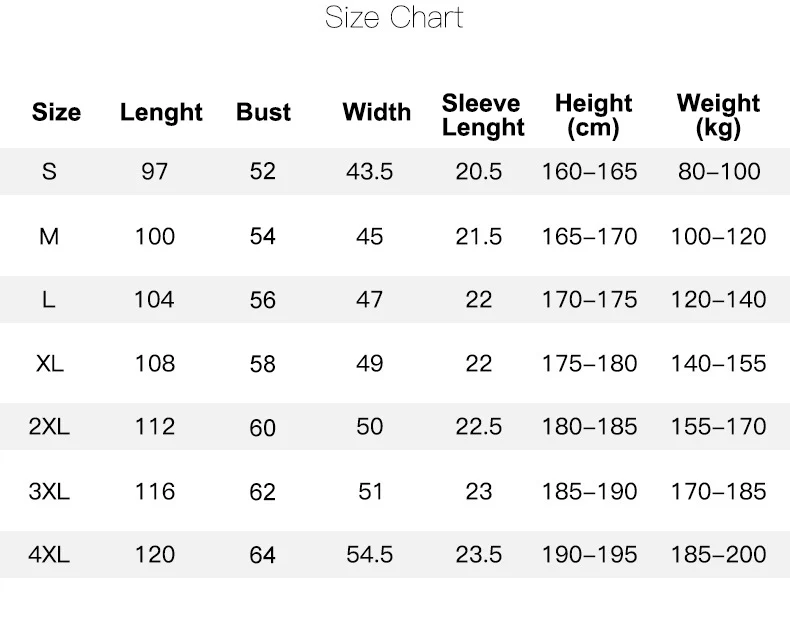Viewport: 790px width, 636px height.
Task: Click the 175–180 height value
Action: [589, 363]
